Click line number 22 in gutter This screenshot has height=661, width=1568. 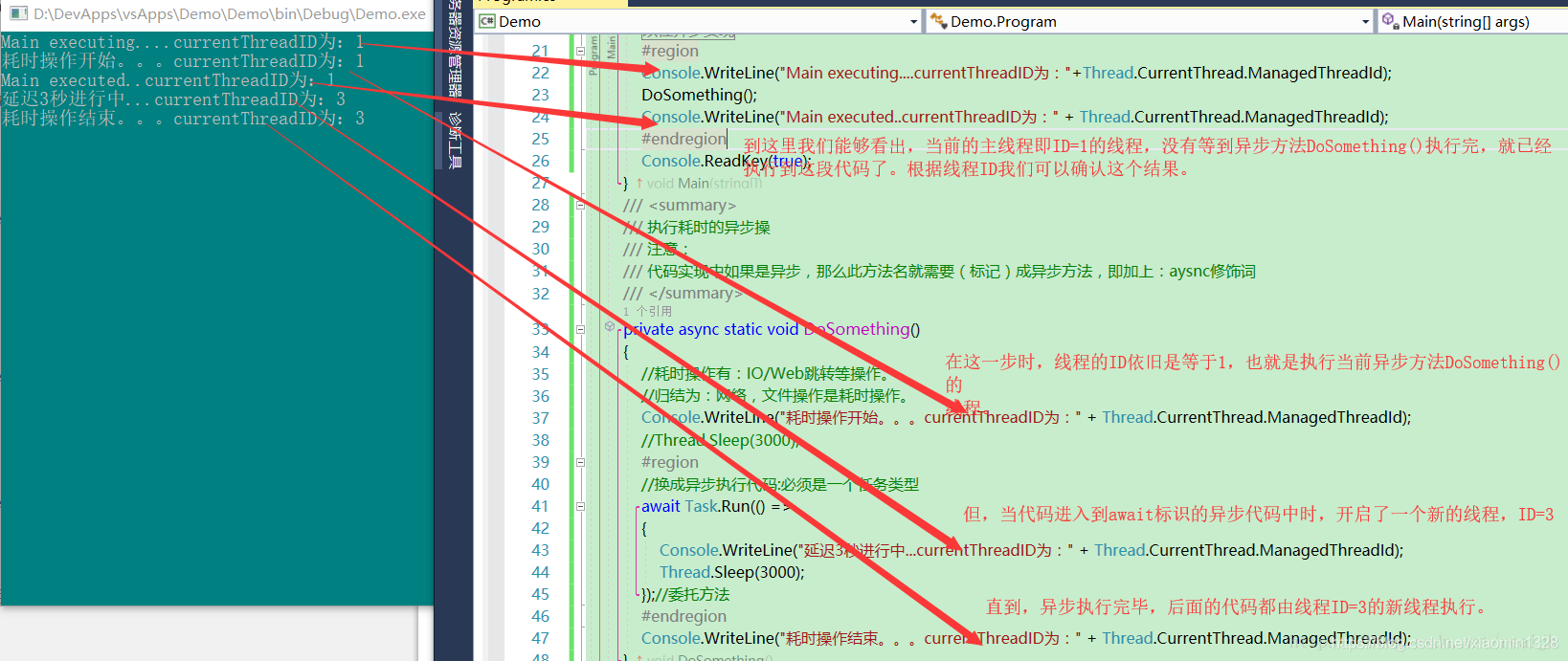(541, 73)
